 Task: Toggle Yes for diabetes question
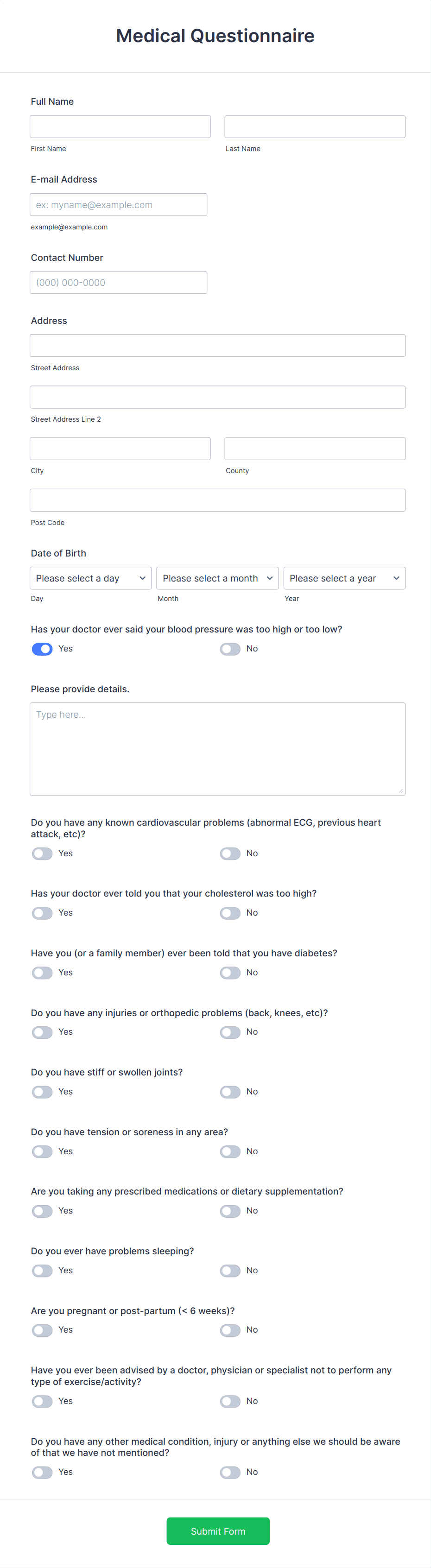click(42, 972)
